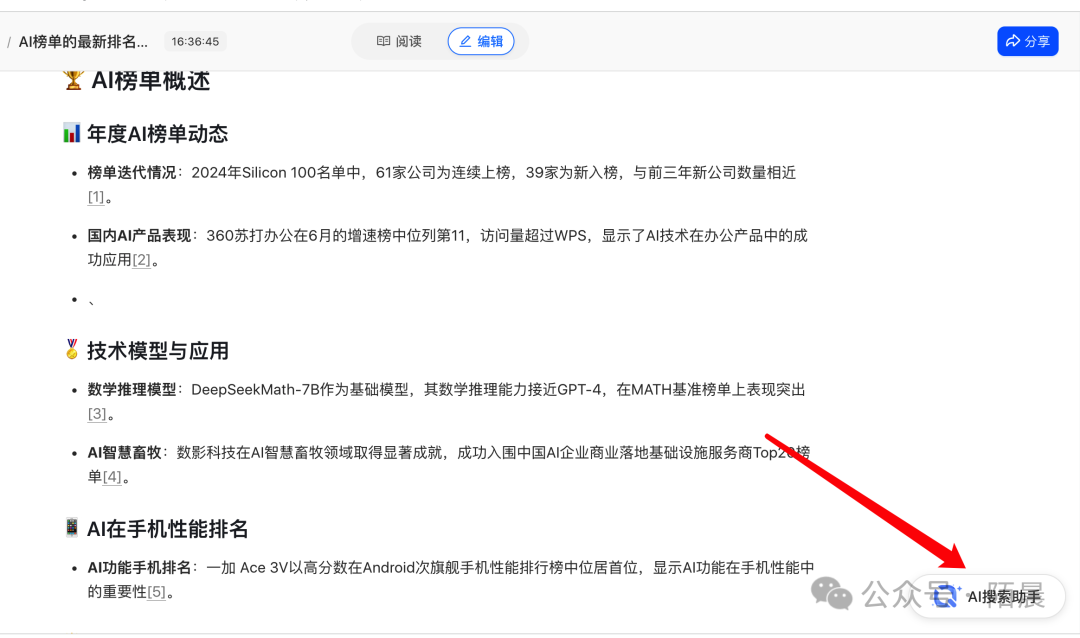Image resolution: width=1080 pixels, height=638 pixels.
Task: Click the medal icon beside 技术模型与应用
Action: 72,349
